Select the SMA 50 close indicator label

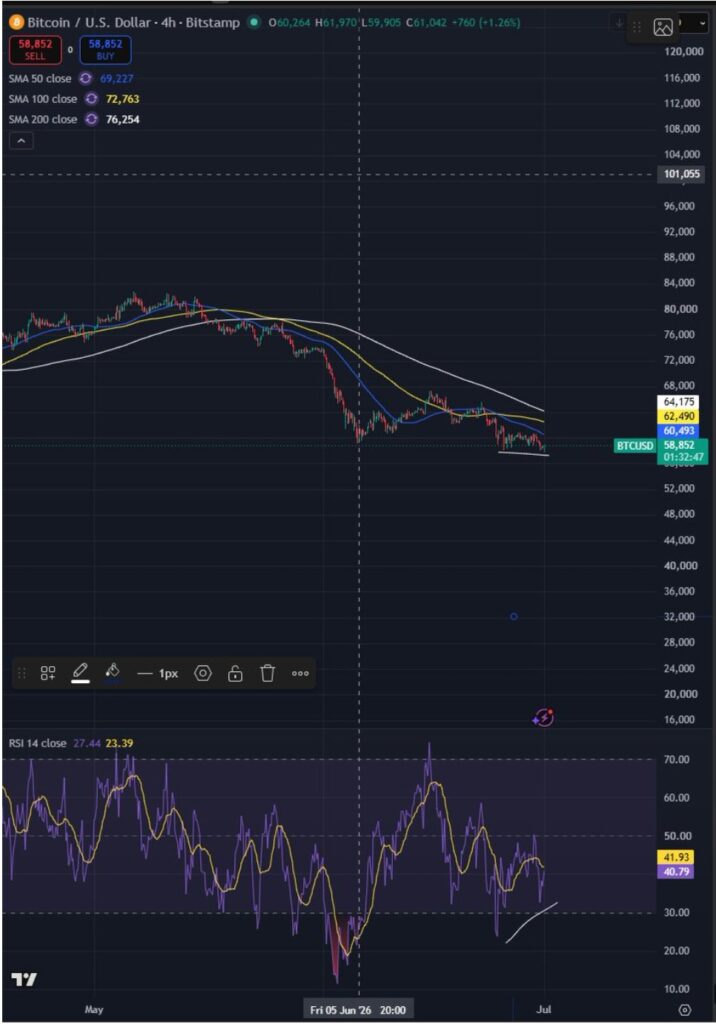(40, 78)
